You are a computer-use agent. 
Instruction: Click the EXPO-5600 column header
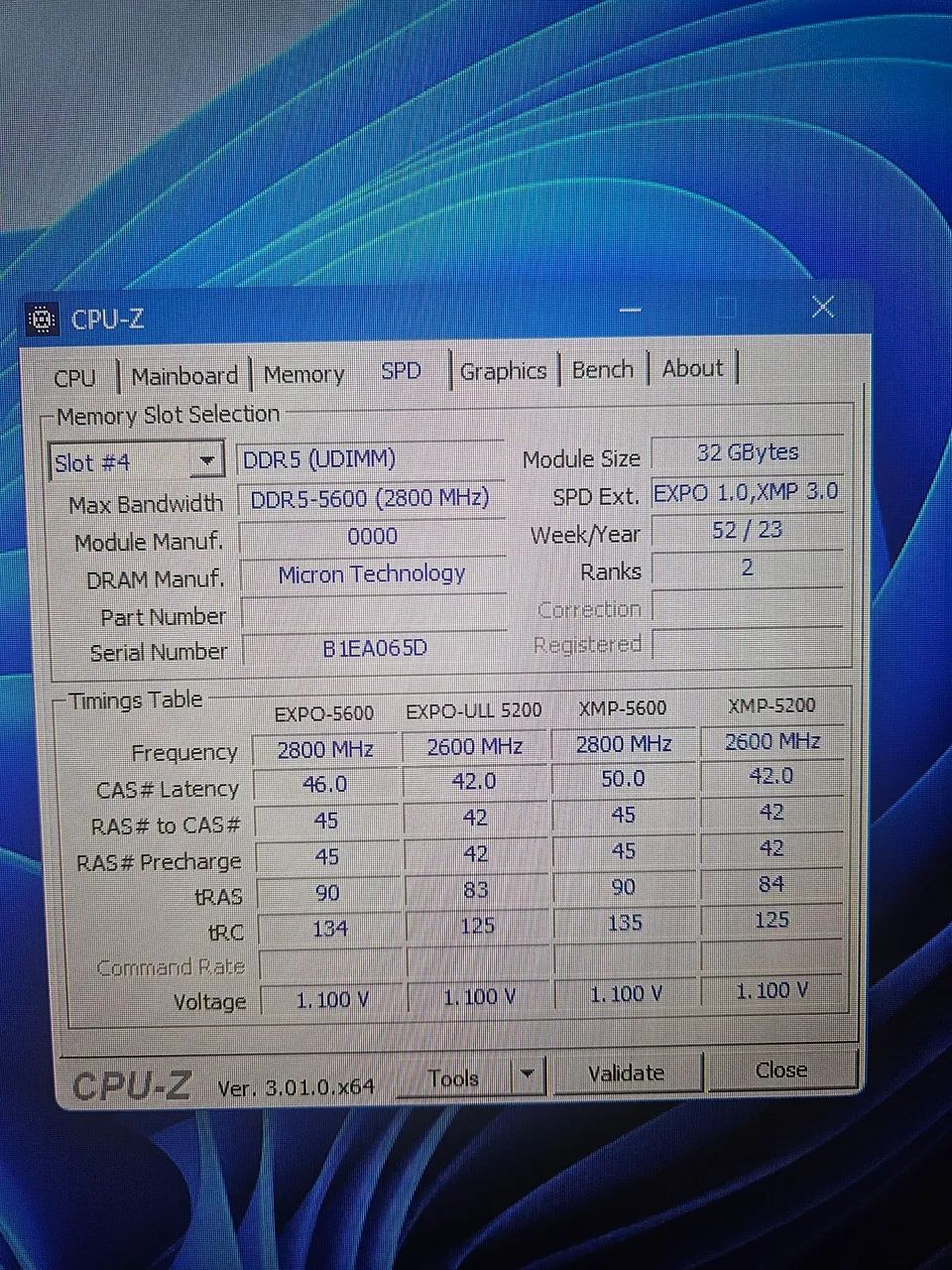[324, 713]
